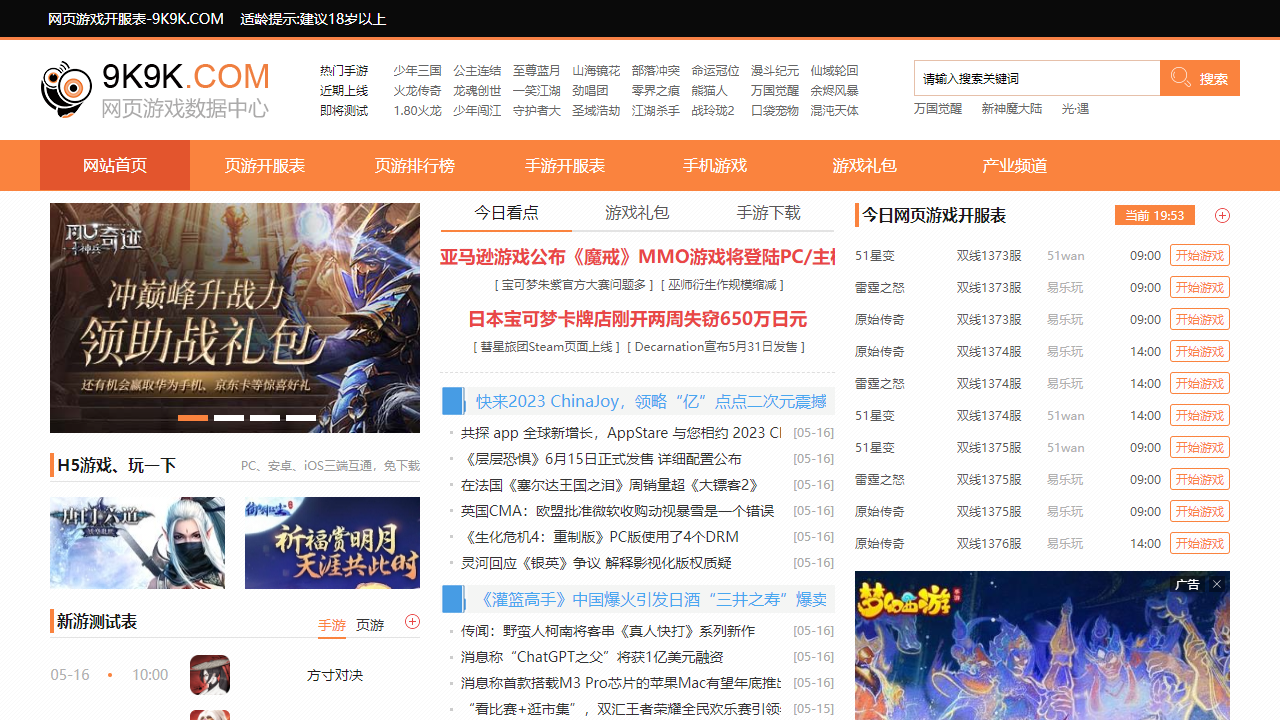
Task: Click 开始游戏 for 51星变 双线1374服
Action: coord(1200,415)
